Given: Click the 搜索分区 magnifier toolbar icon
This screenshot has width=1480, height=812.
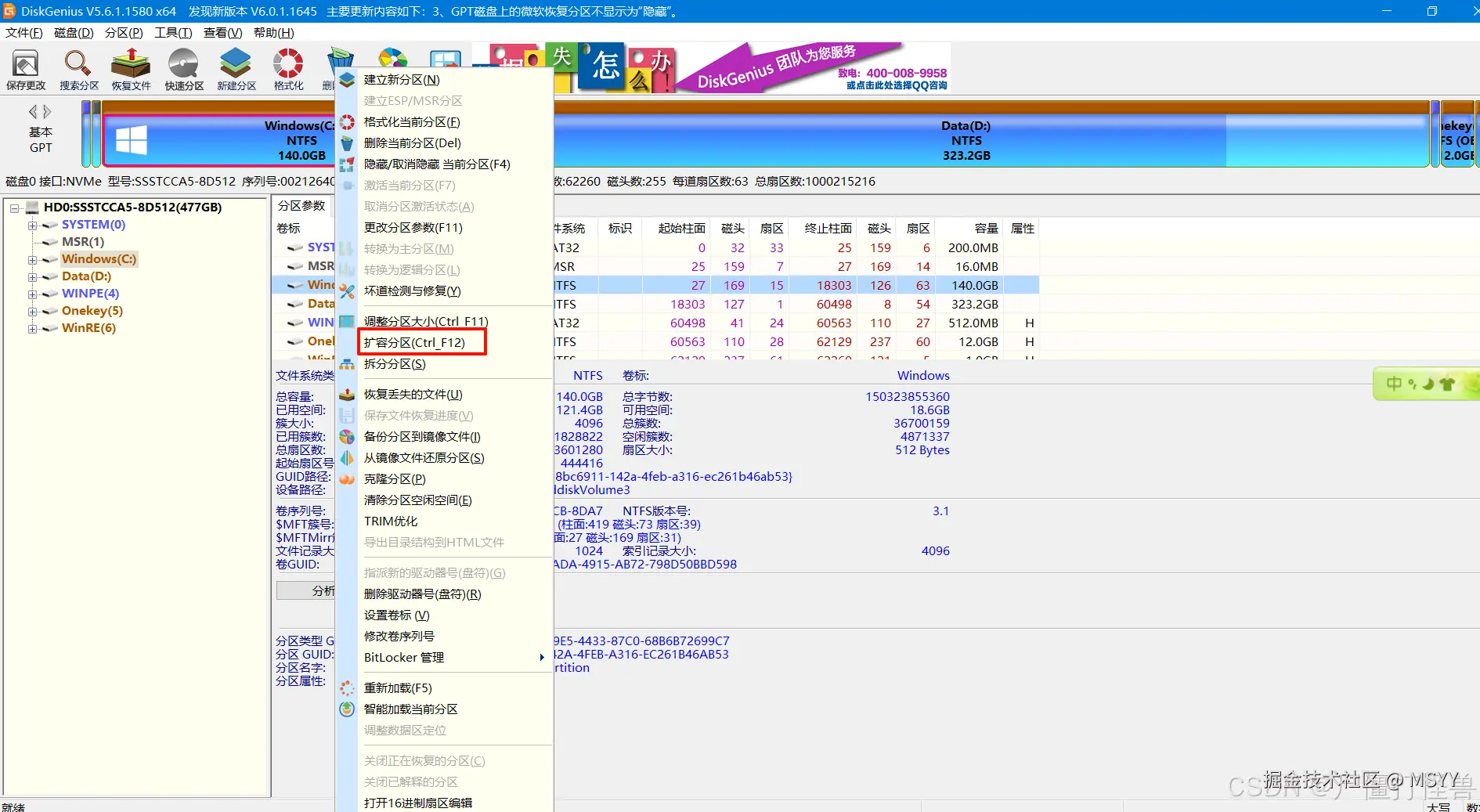Looking at the screenshot, I should pyautogui.click(x=79, y=70).
